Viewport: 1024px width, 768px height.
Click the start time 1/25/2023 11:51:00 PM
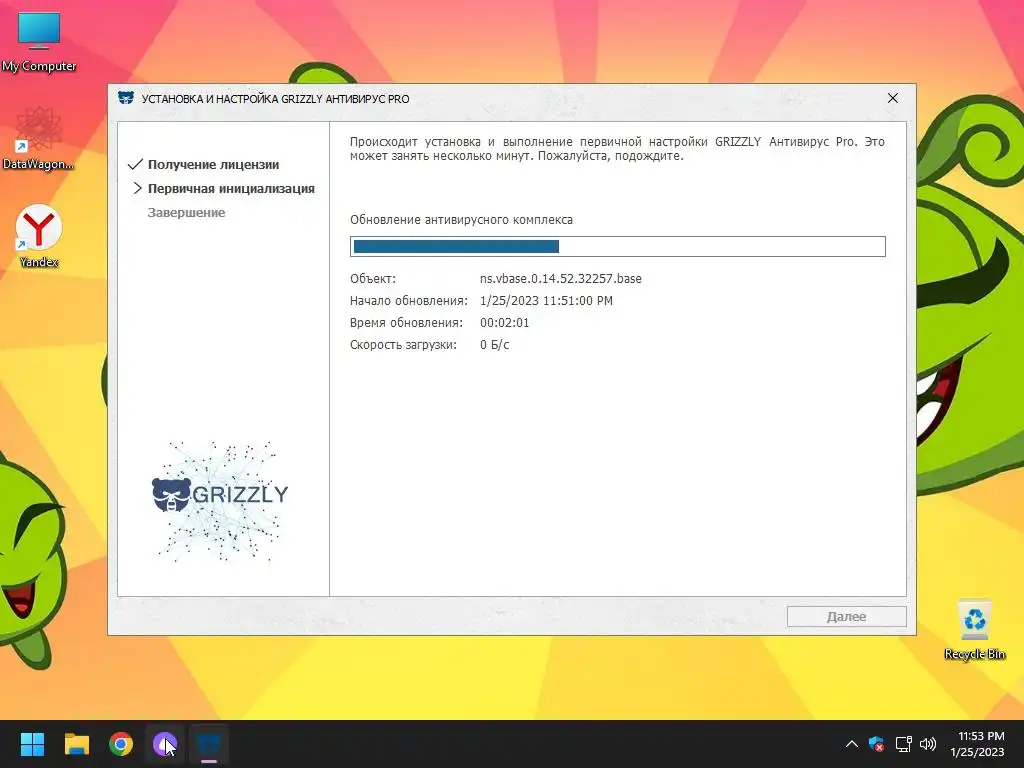point(546,300)
